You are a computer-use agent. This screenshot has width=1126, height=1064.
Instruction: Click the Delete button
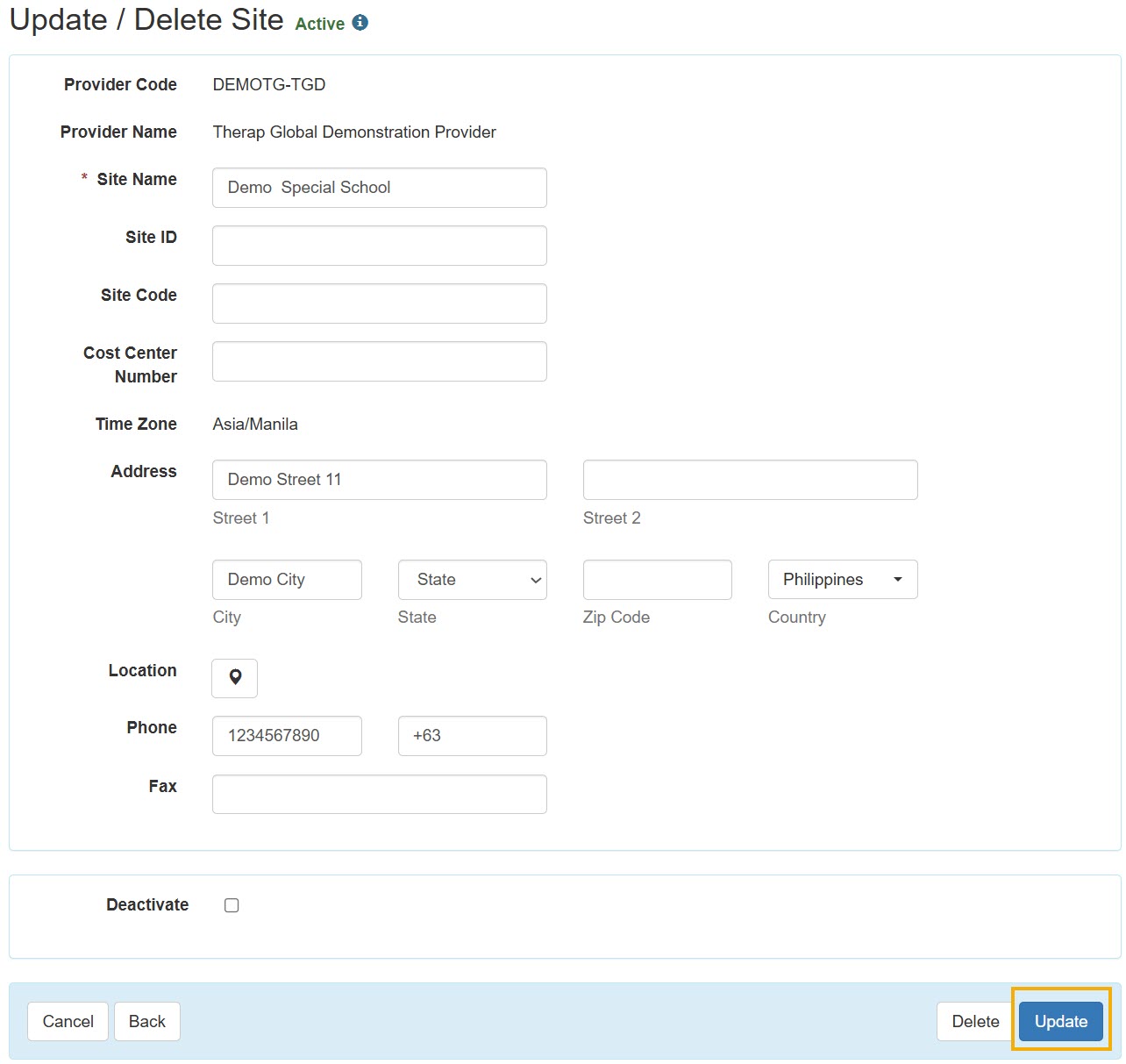(975, 1021)
